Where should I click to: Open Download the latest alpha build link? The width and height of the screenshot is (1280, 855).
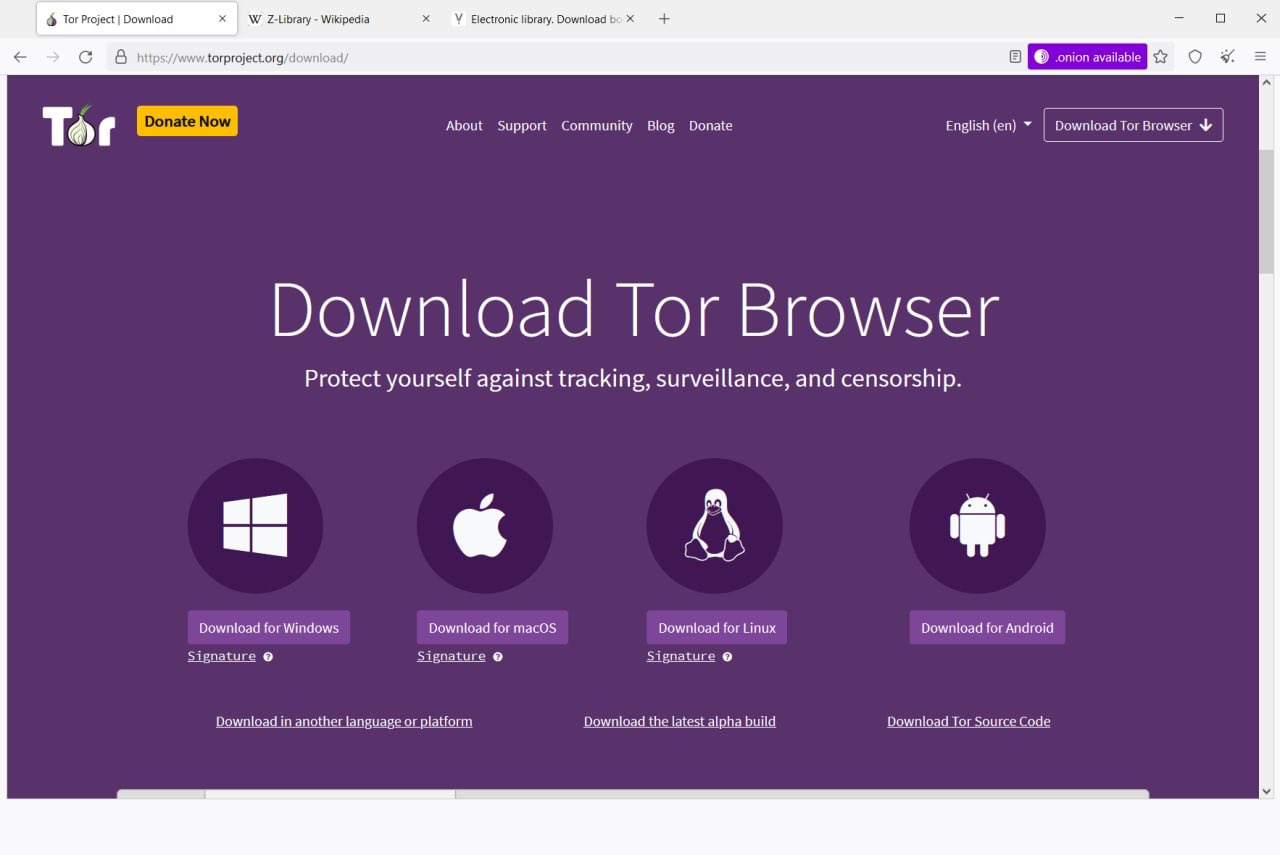pos(680,721)
